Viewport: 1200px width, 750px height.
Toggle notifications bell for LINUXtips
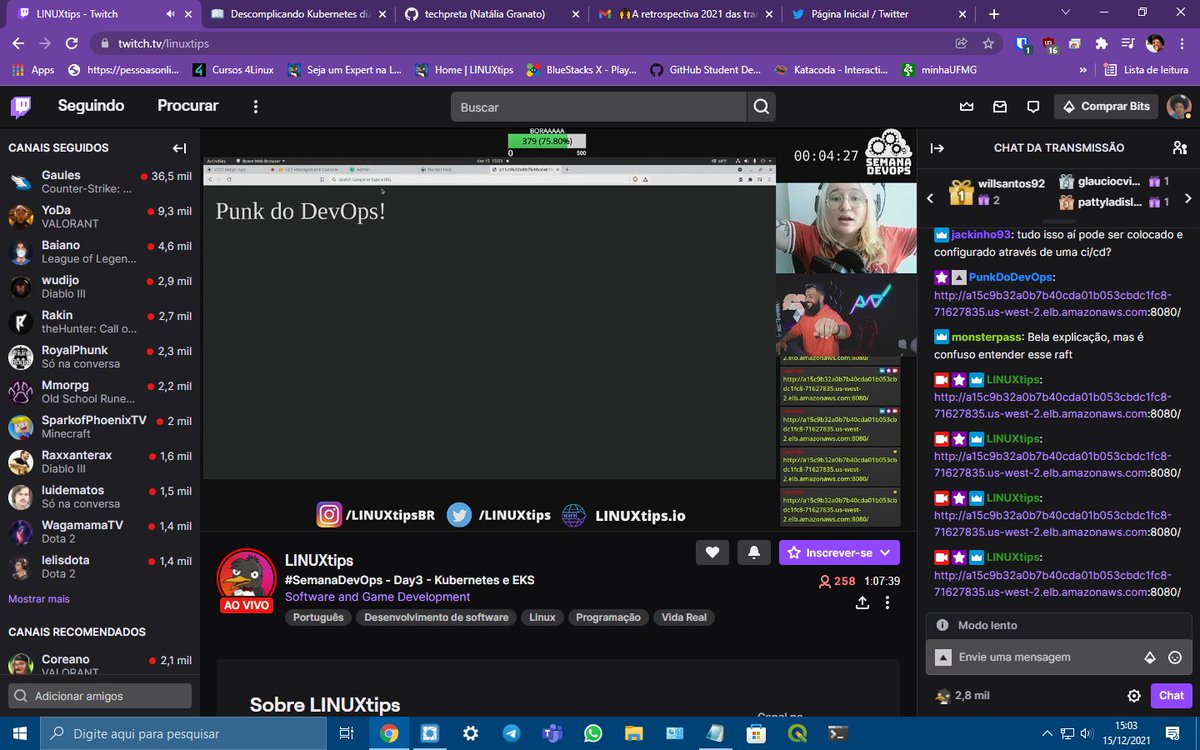754,552
